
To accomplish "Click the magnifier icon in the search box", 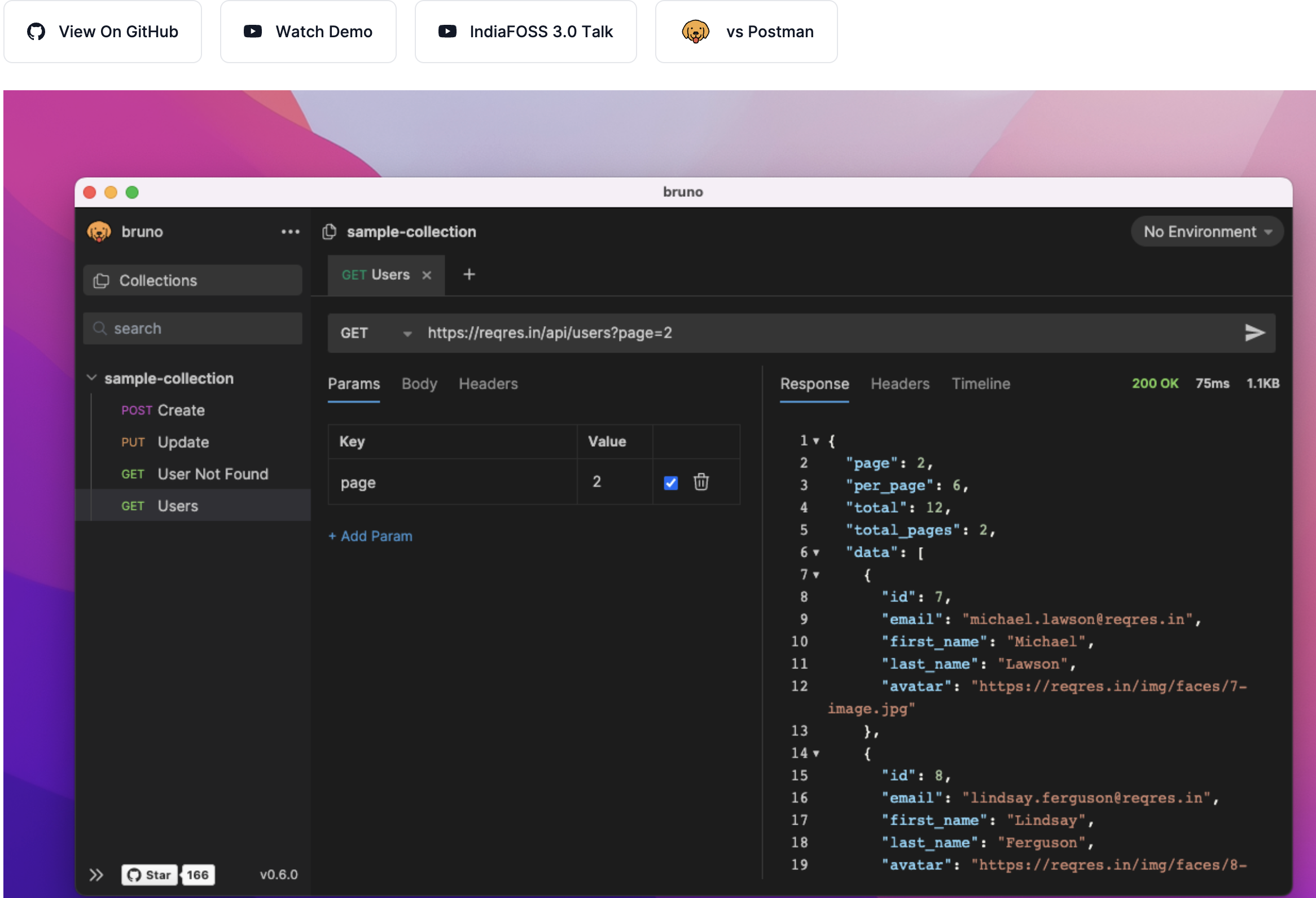I will click(100, 328).
